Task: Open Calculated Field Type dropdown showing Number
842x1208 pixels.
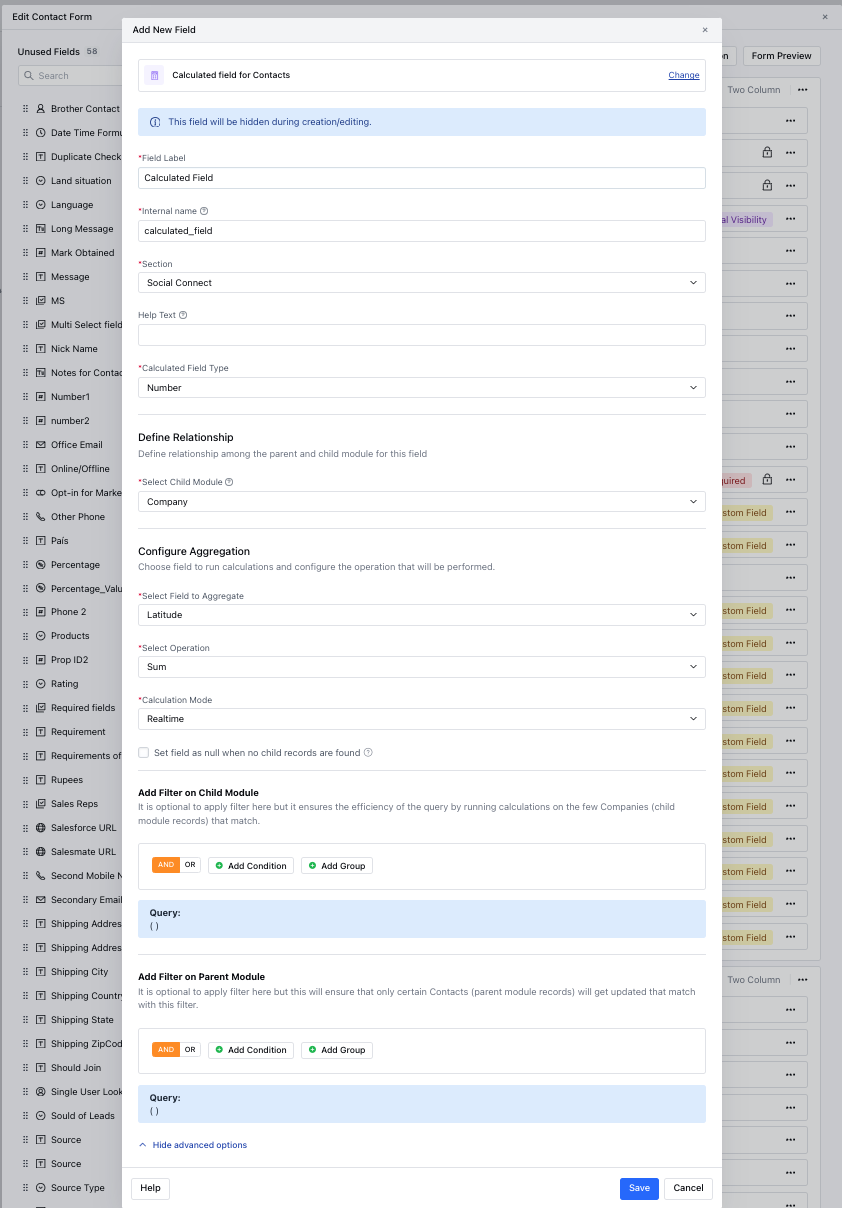Action: 422,387
